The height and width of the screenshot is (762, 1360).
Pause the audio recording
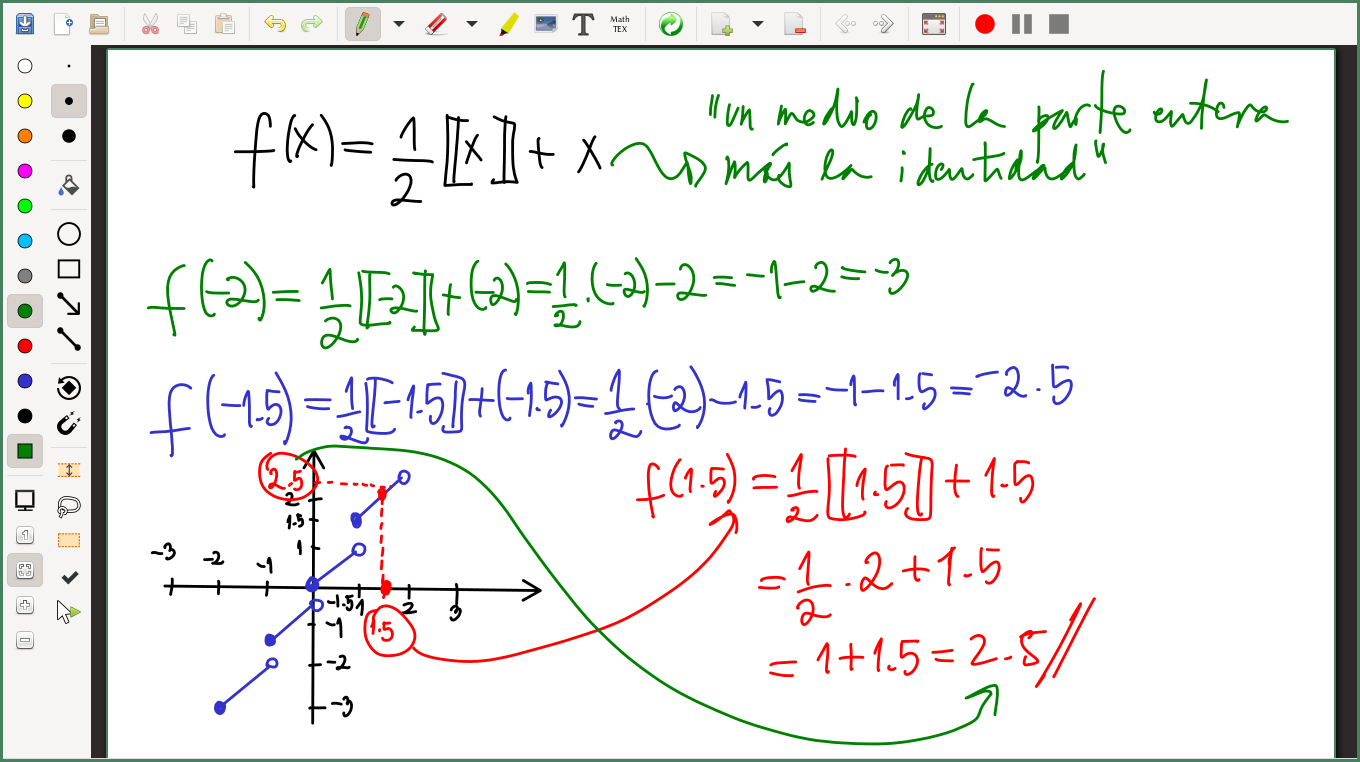pos(1022,24)
